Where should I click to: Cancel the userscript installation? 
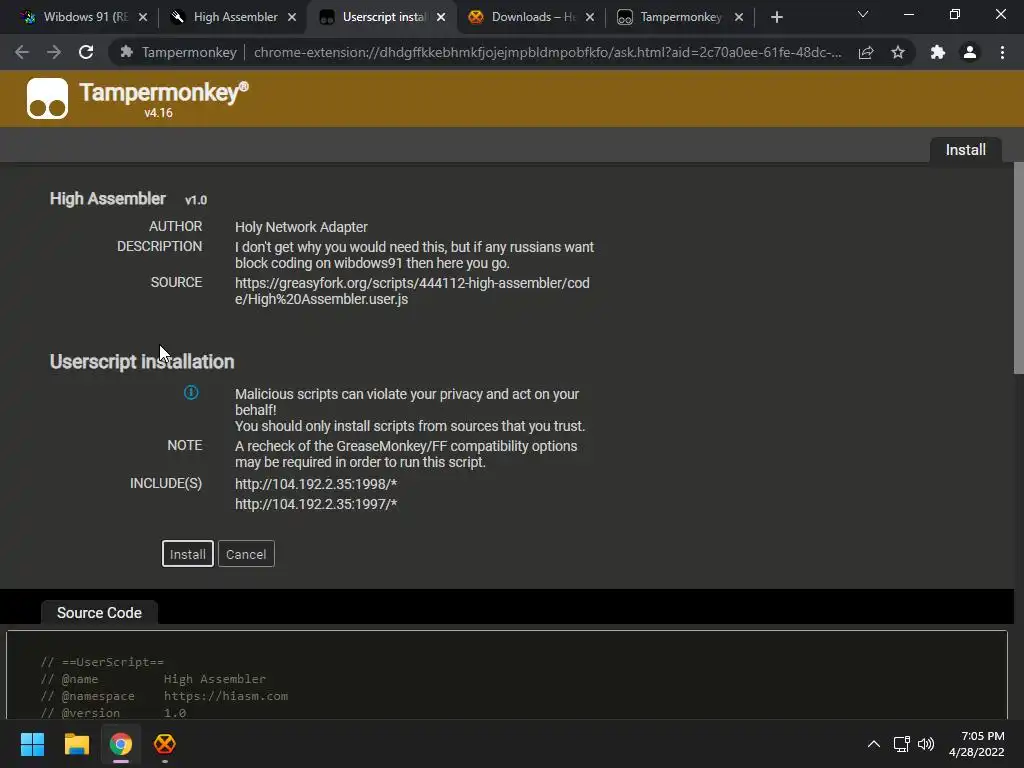click(246, 554)
